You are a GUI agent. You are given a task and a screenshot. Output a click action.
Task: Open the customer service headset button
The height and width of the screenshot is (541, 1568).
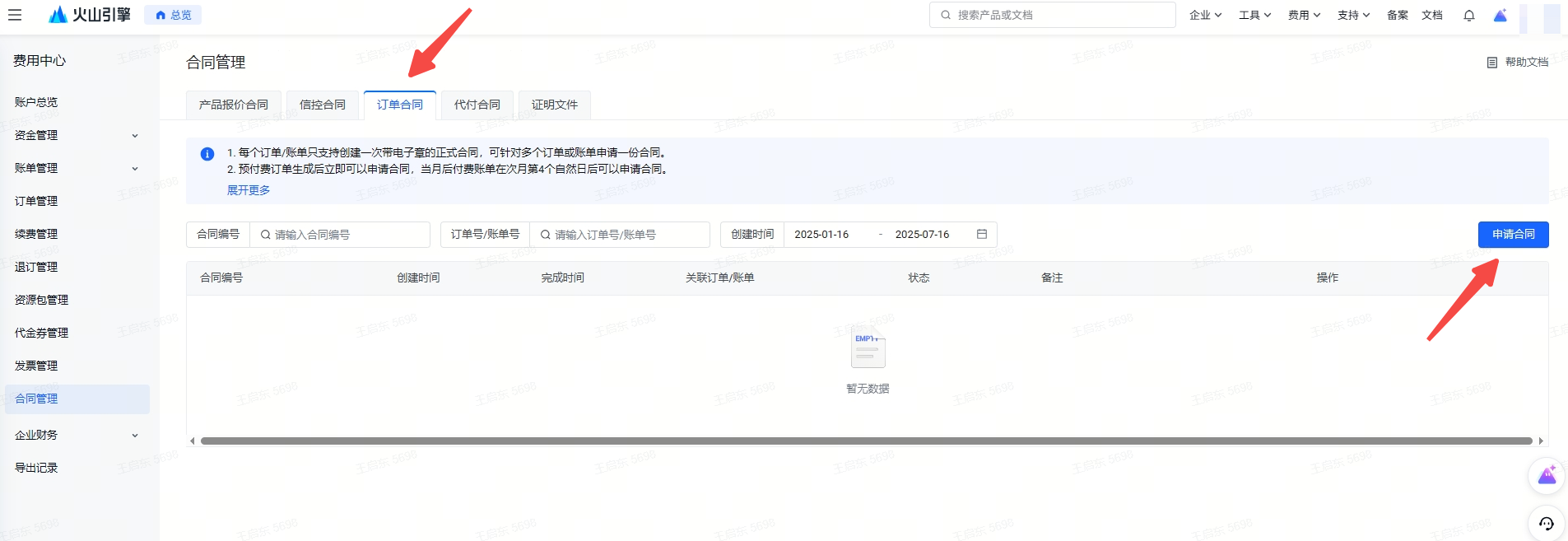tap(1546, 523)
